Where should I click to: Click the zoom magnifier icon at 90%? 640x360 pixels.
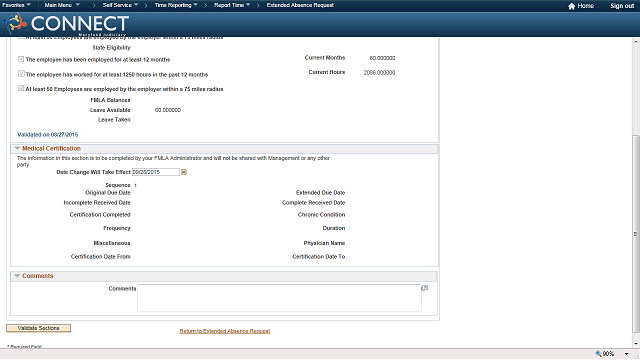tap(598, 353)
